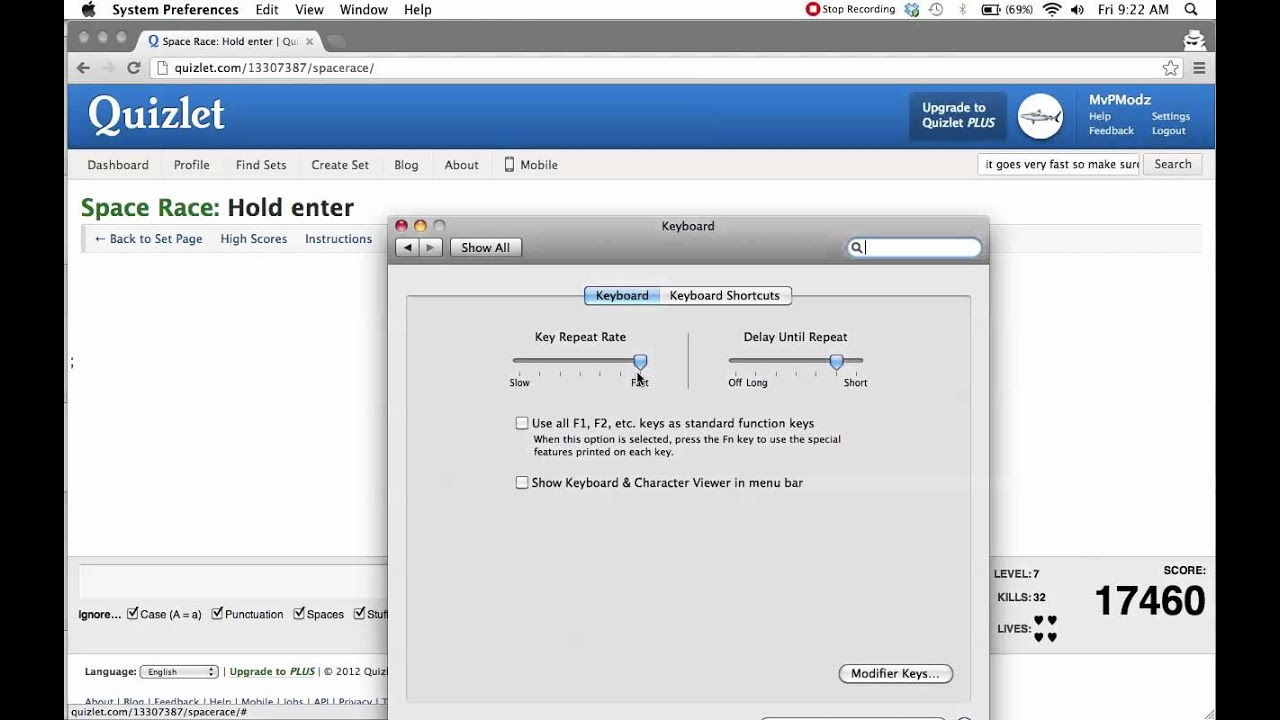
Task: Open the Time Machine menu bar icon
Action: (936, 10)
